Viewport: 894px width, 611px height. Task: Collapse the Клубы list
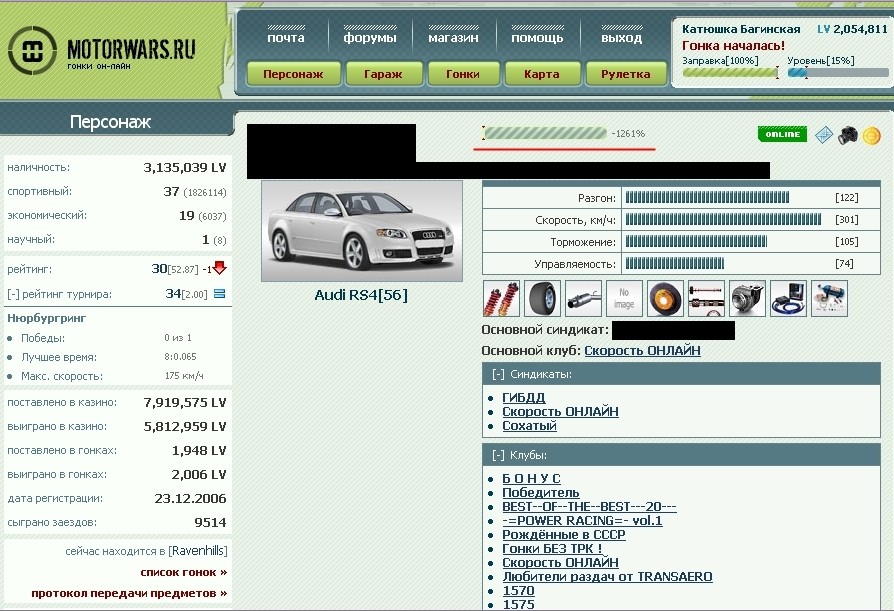point(498,455)
